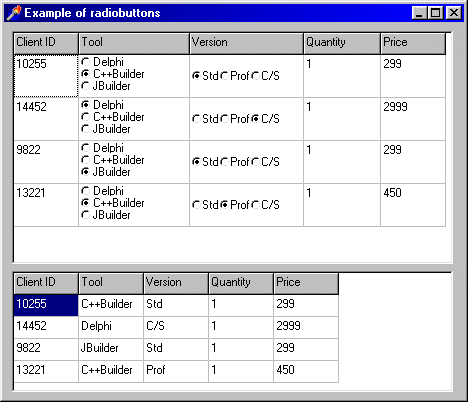Click quantity cell of 10255 in upper grid
The width and height of the screenshot is (468, 402).
pyautogui.click(x=342, y=76)
